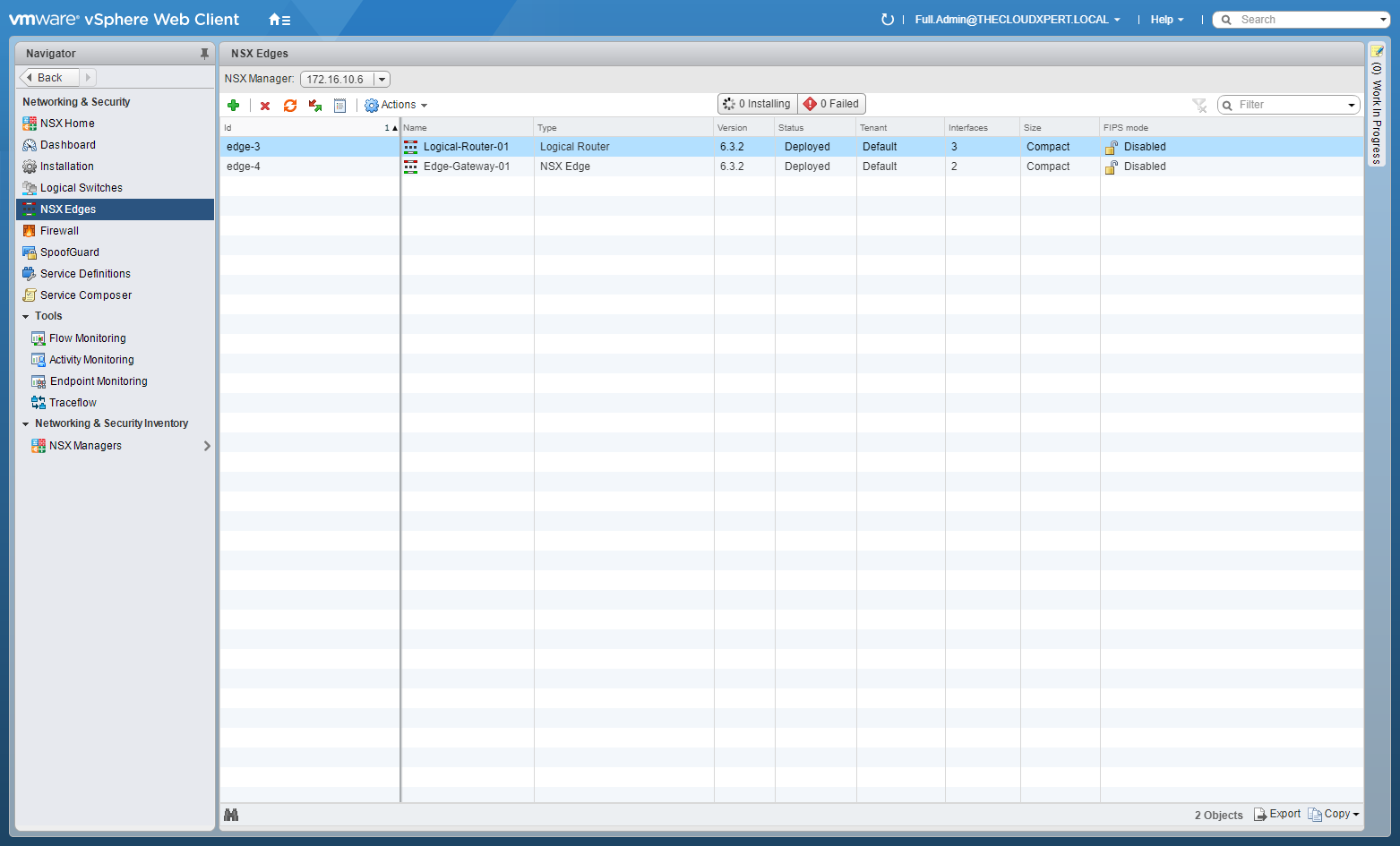Click the orange force sync icon
Viewport: 1400px width, 846px height.
tap(290, 106)
